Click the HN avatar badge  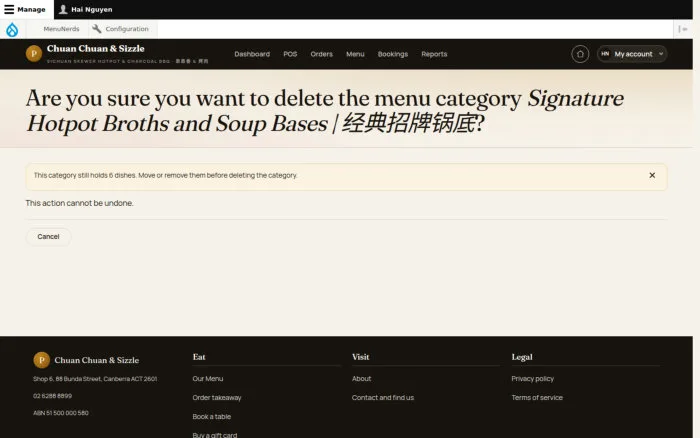click(605, 54)
